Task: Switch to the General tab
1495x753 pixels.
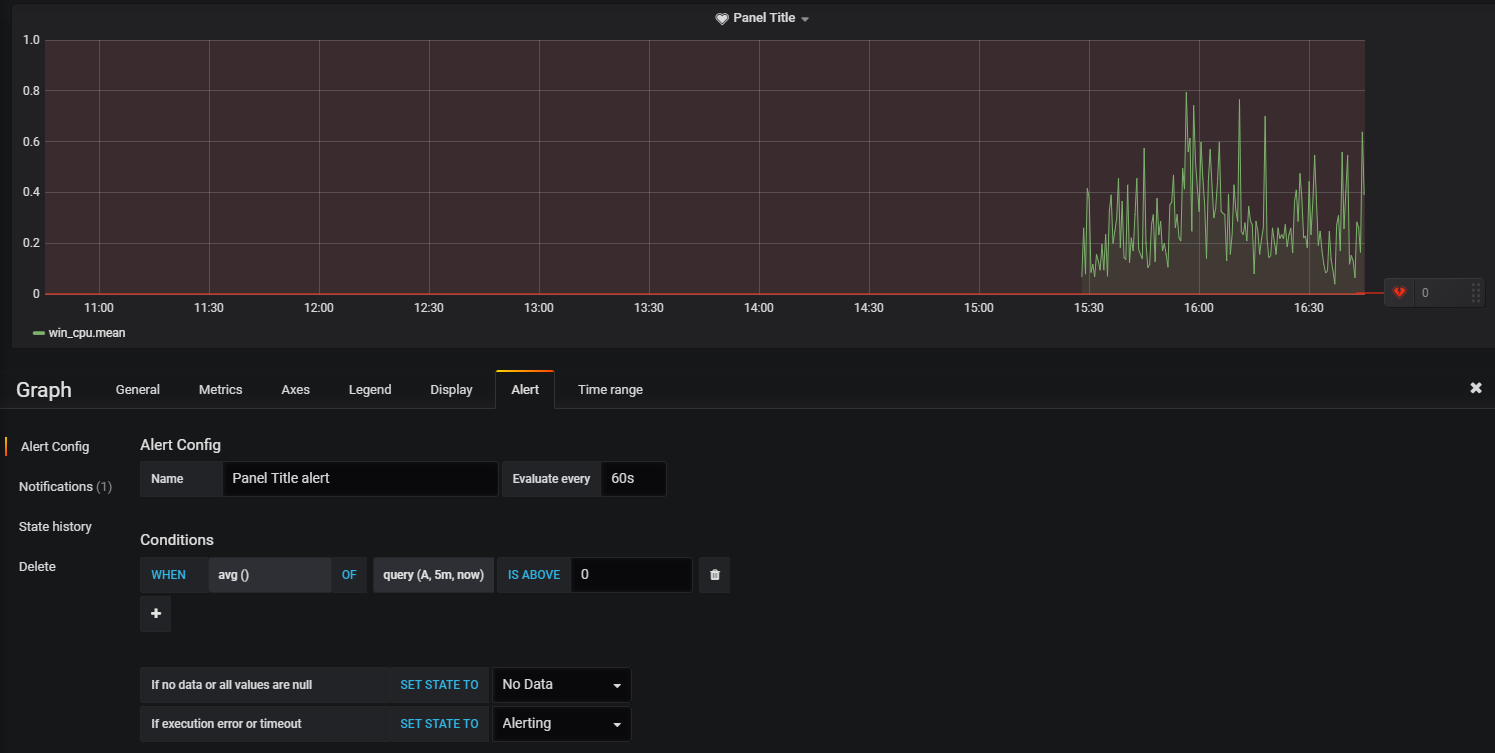Action: click(x=138, y=389)
